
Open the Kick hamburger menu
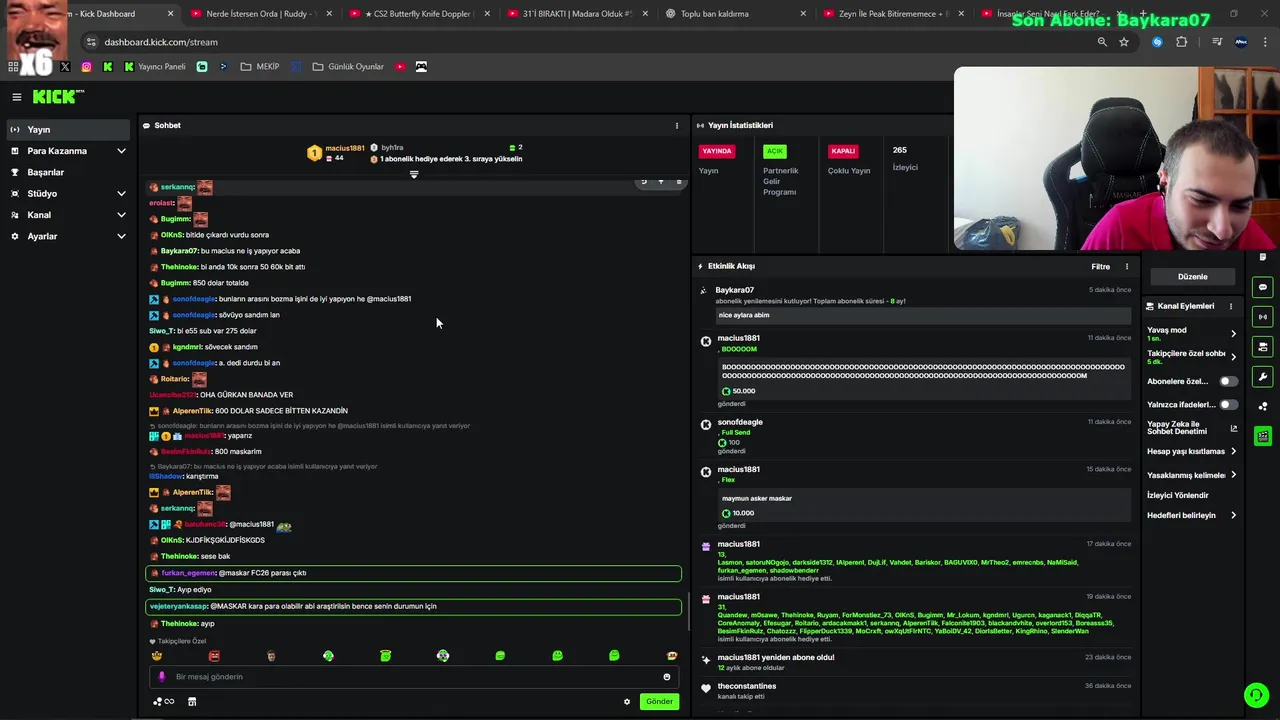(x=17, y=97)
